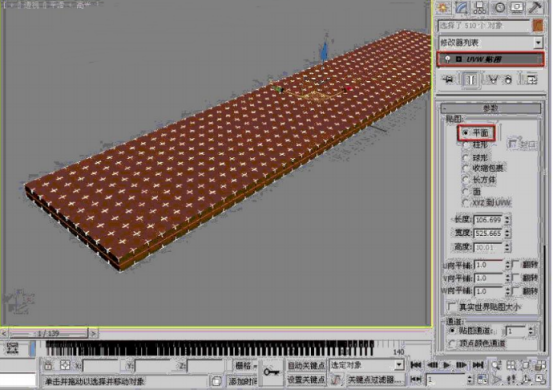The image size is (554, 390).
Task: Open Mini Curve Editor icon
Action: [x=13, y=348]
